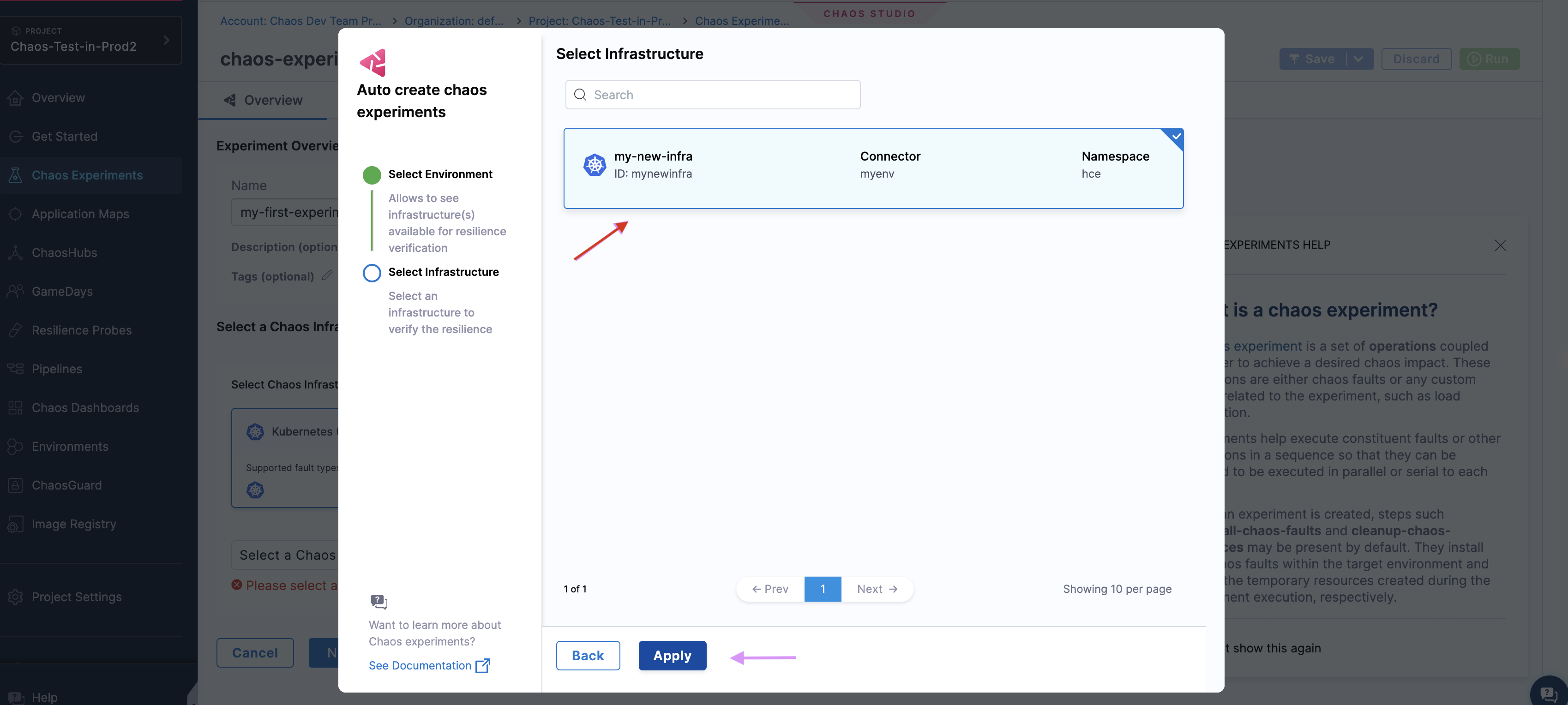Click the Cancel button in the background
The width and height of the screenshot is (1568, 705).
(x=255, y=653)
